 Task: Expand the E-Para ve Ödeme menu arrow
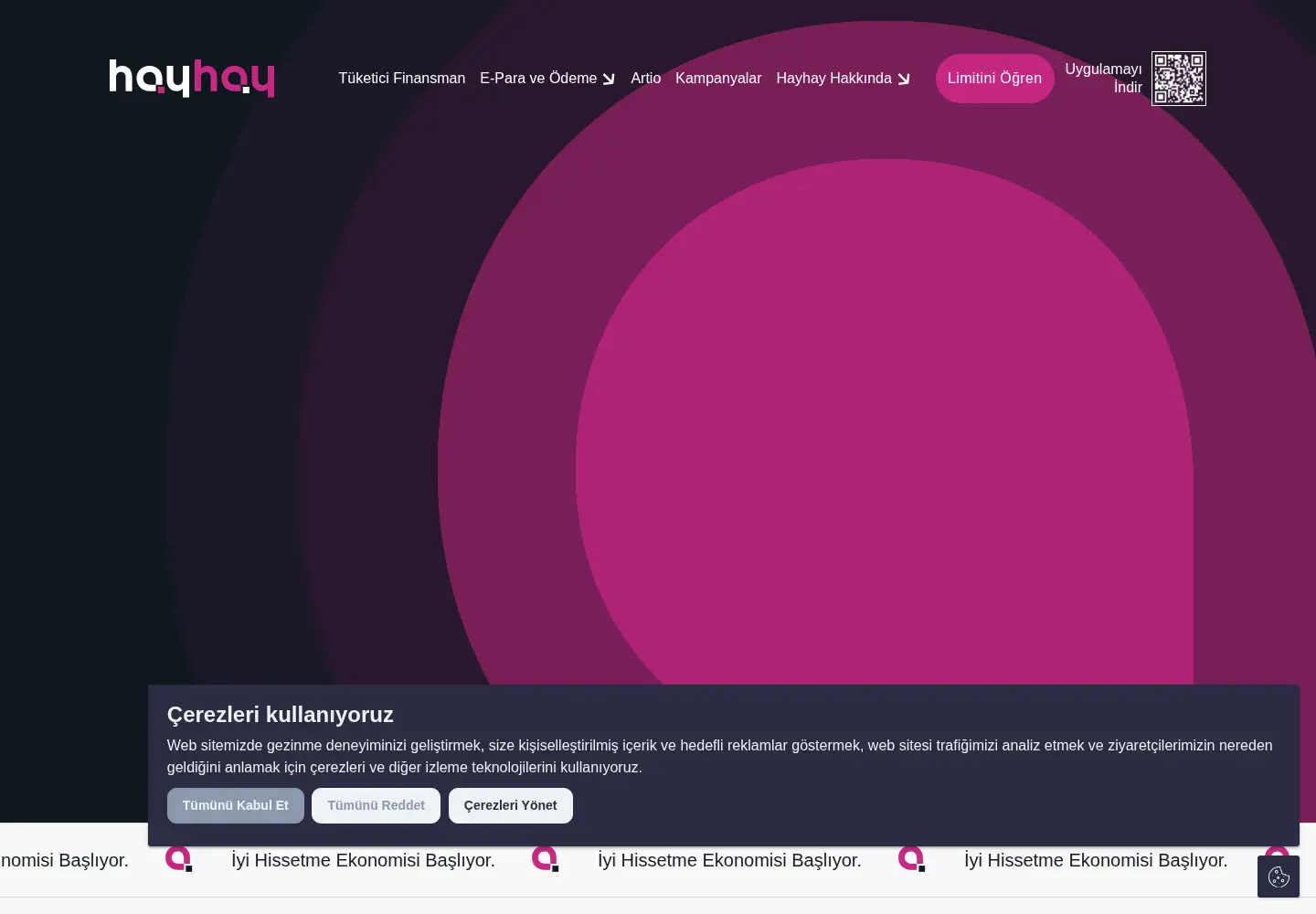609,79
